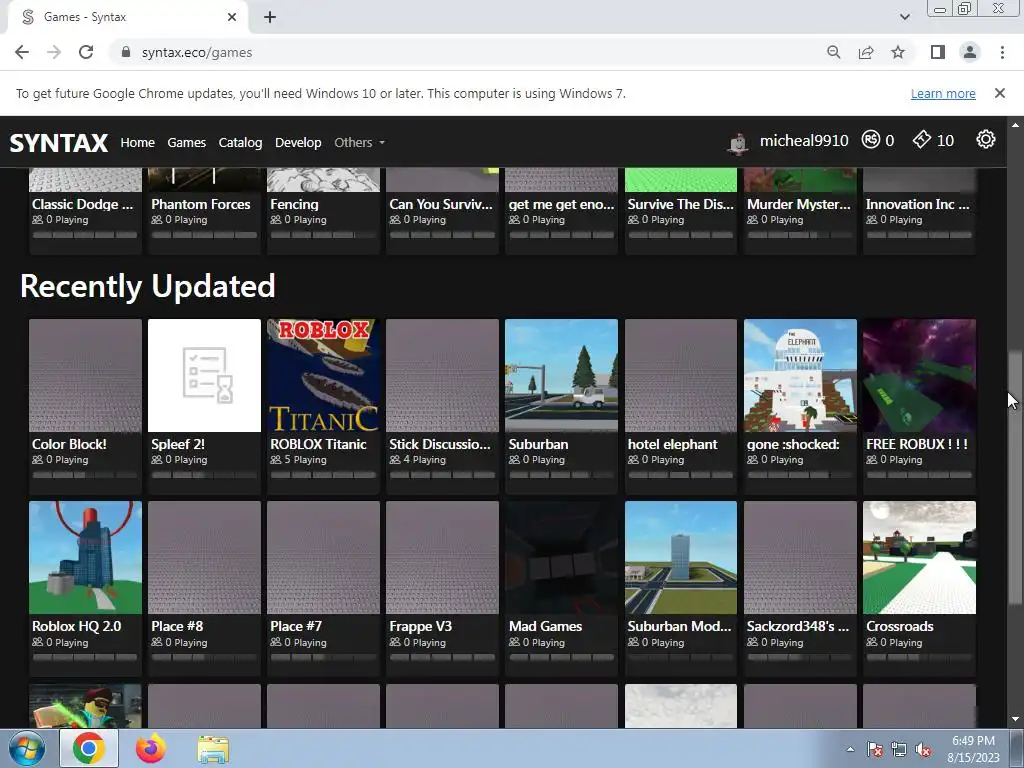Dismiss the Chrome update notification bar
Viewport: 1024px width, 768px height.
tap(999, 93)
